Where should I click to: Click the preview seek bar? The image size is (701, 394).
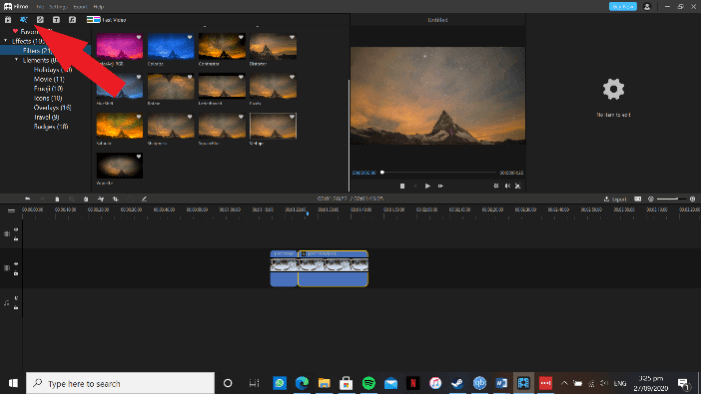tap(439, 172)
